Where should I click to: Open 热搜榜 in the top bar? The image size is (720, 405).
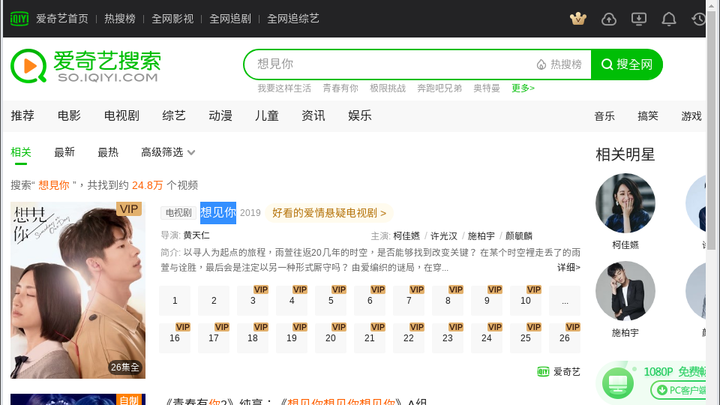pos(120,19)
